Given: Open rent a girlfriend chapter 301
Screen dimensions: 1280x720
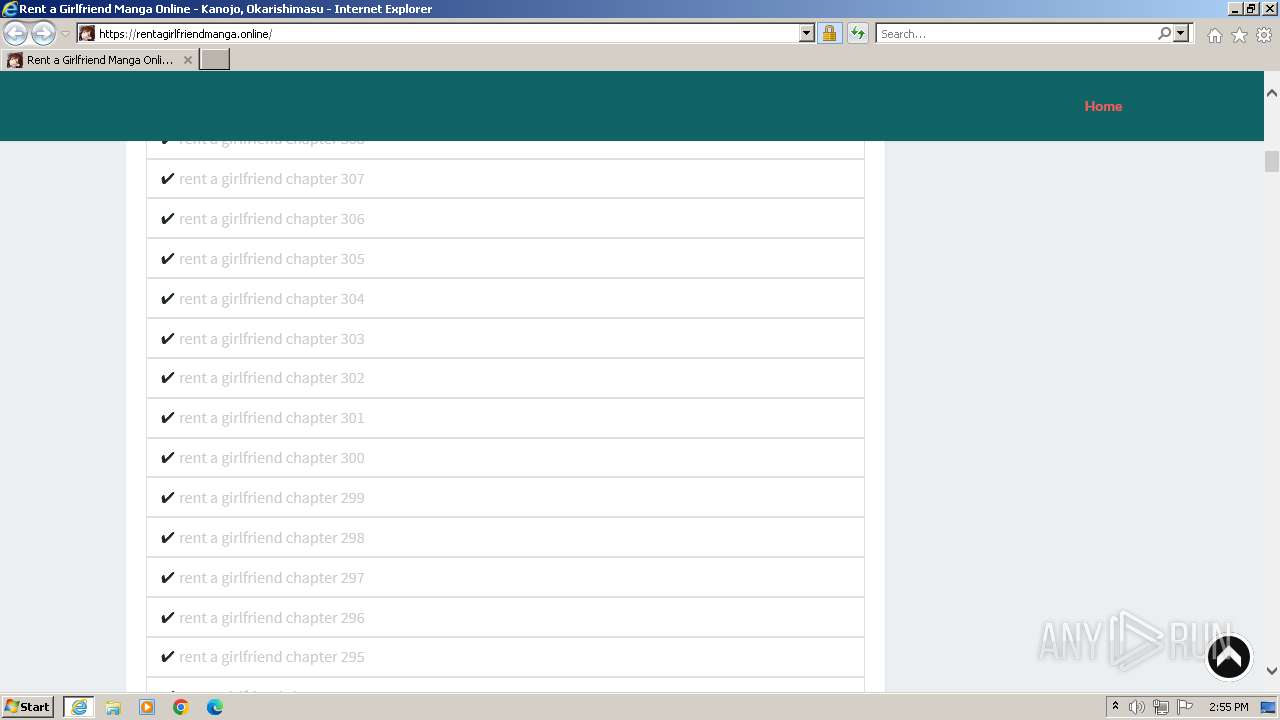Looking at the screenshot, I should (271, 418).
